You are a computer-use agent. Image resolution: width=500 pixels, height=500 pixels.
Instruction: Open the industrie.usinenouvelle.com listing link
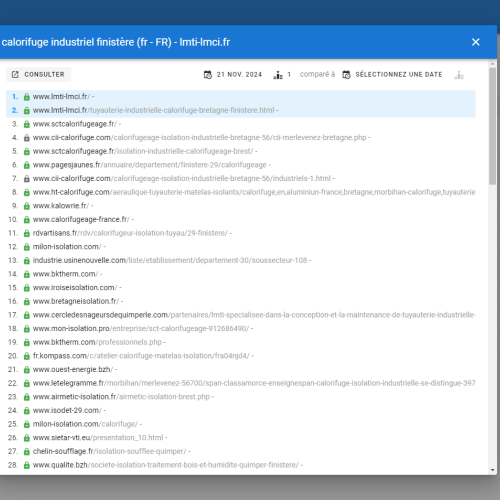(170, 260)
